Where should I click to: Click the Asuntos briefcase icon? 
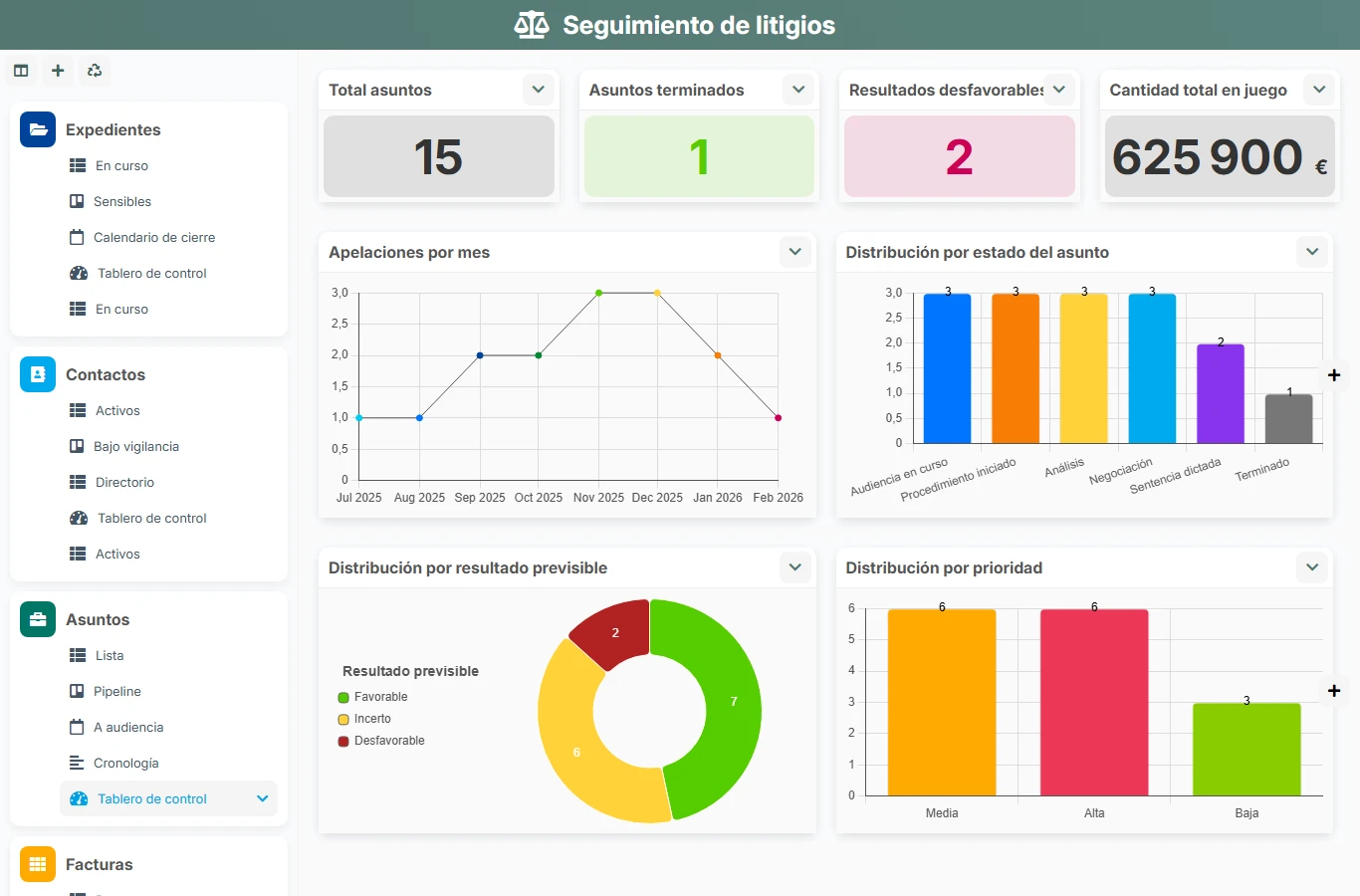coord(38,619)
